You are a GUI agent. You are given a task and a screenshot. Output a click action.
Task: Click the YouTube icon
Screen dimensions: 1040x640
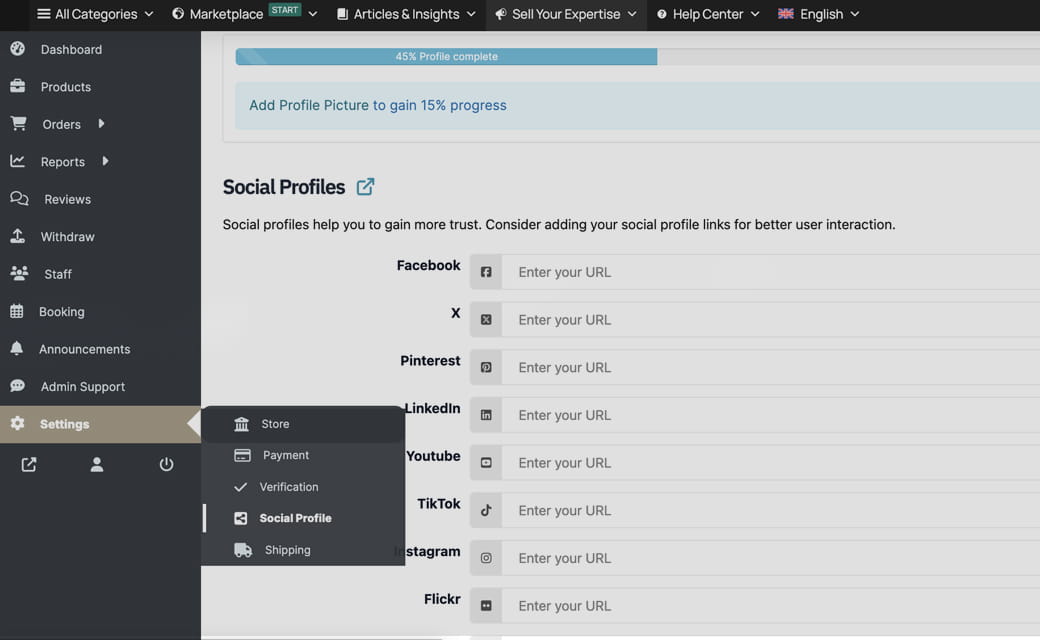click(486, 462)
